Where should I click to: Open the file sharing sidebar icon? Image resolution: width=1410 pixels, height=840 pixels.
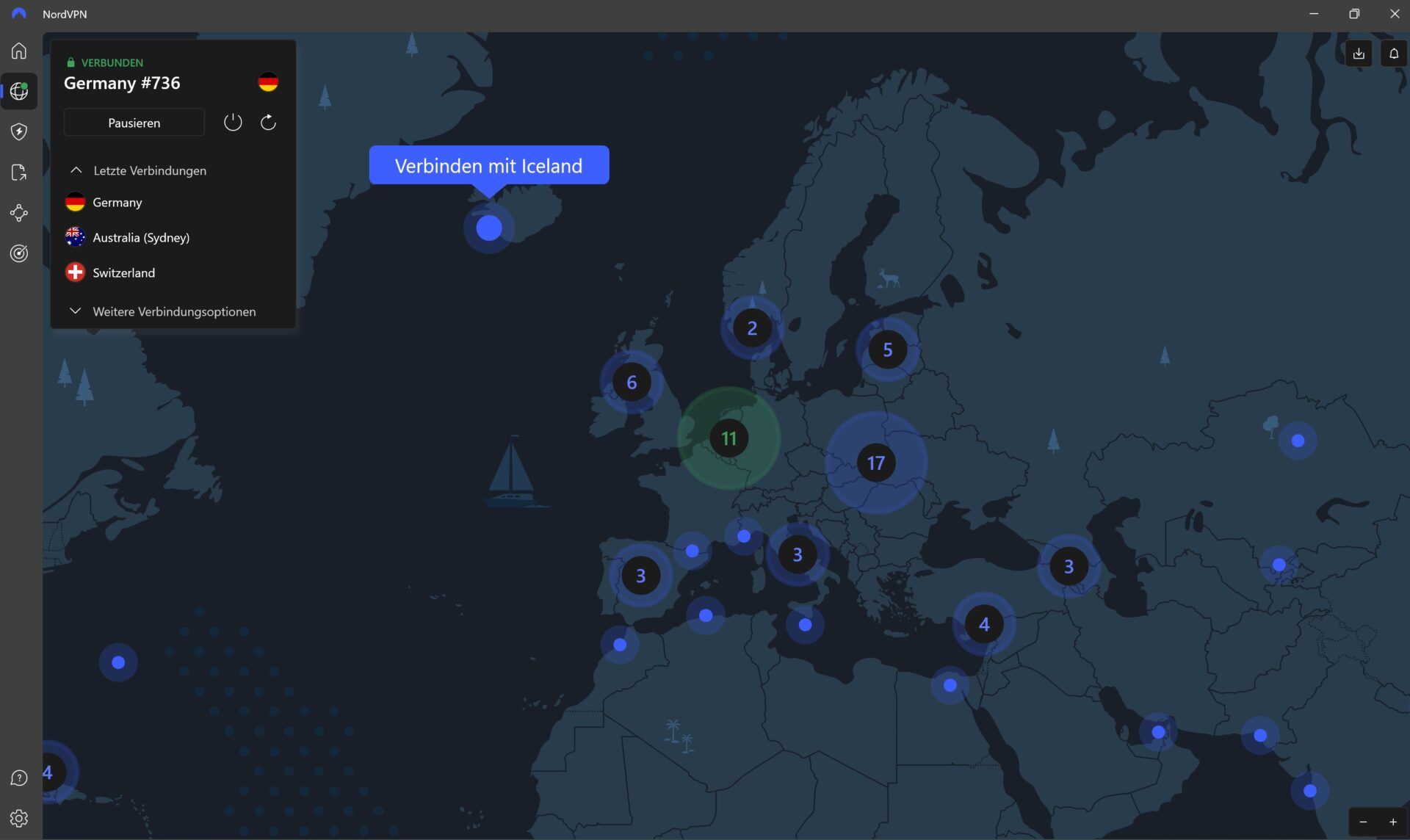pyautogui.click(x=19, y=173)
